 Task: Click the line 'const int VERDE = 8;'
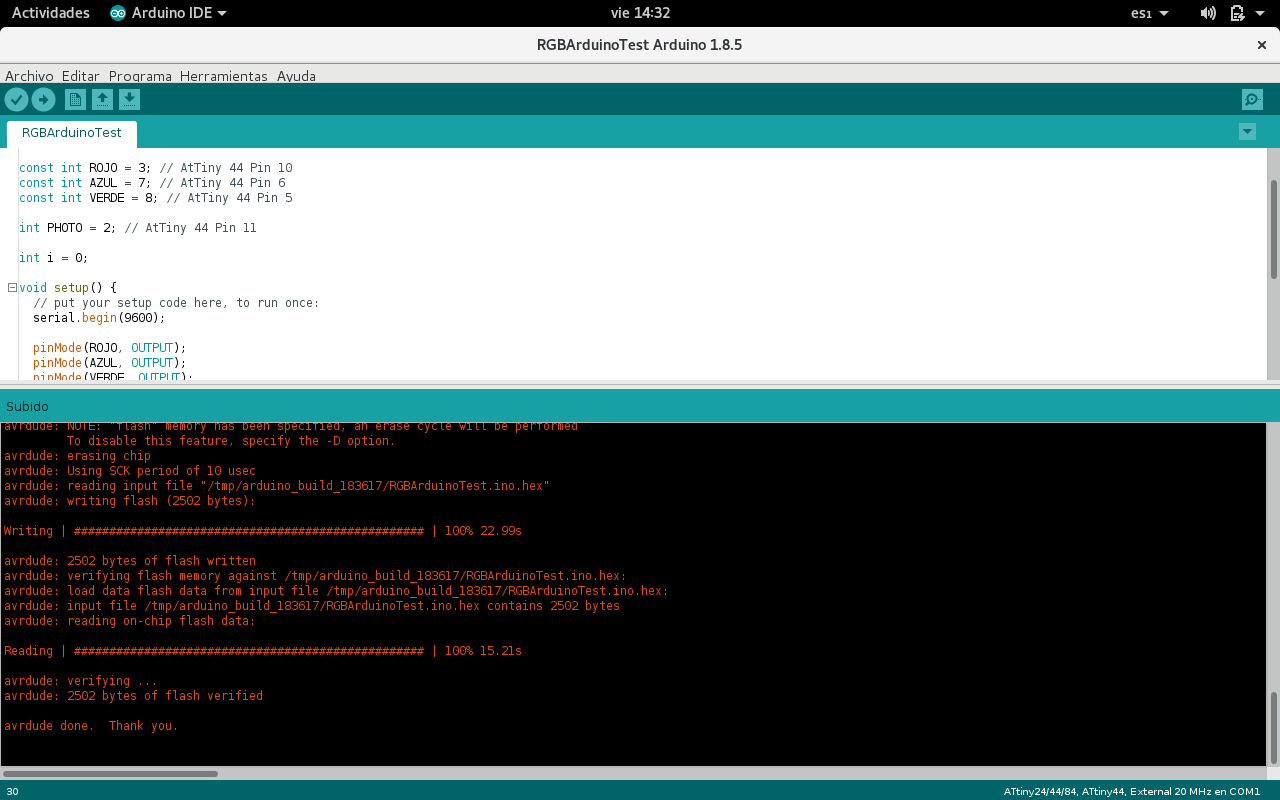pos(155,198)
